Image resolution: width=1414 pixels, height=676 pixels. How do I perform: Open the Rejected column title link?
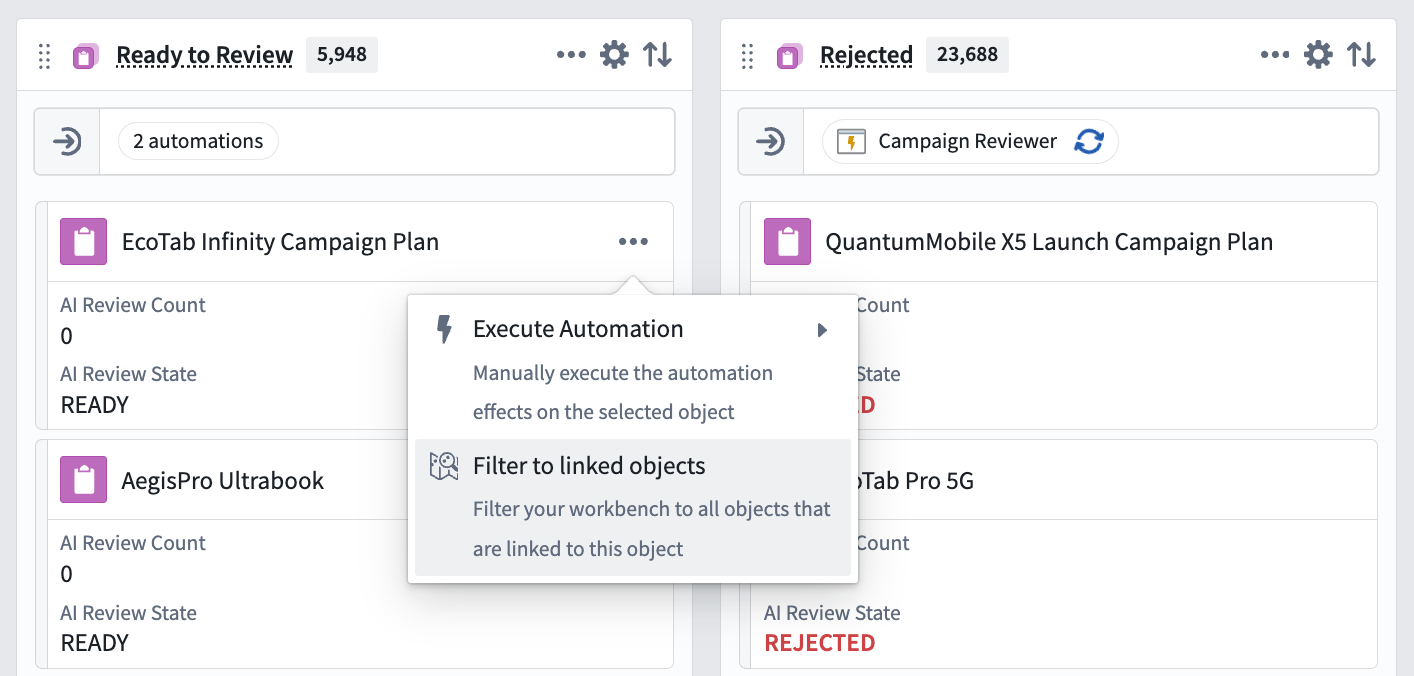coord(866,55)
